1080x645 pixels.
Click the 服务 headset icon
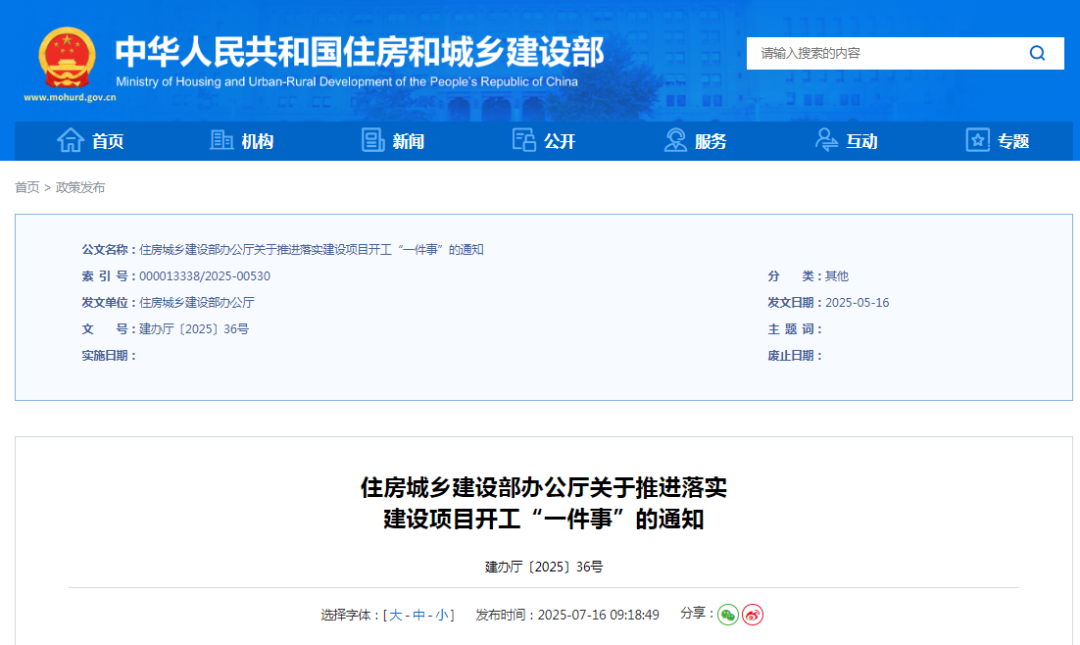click(676, 141)
